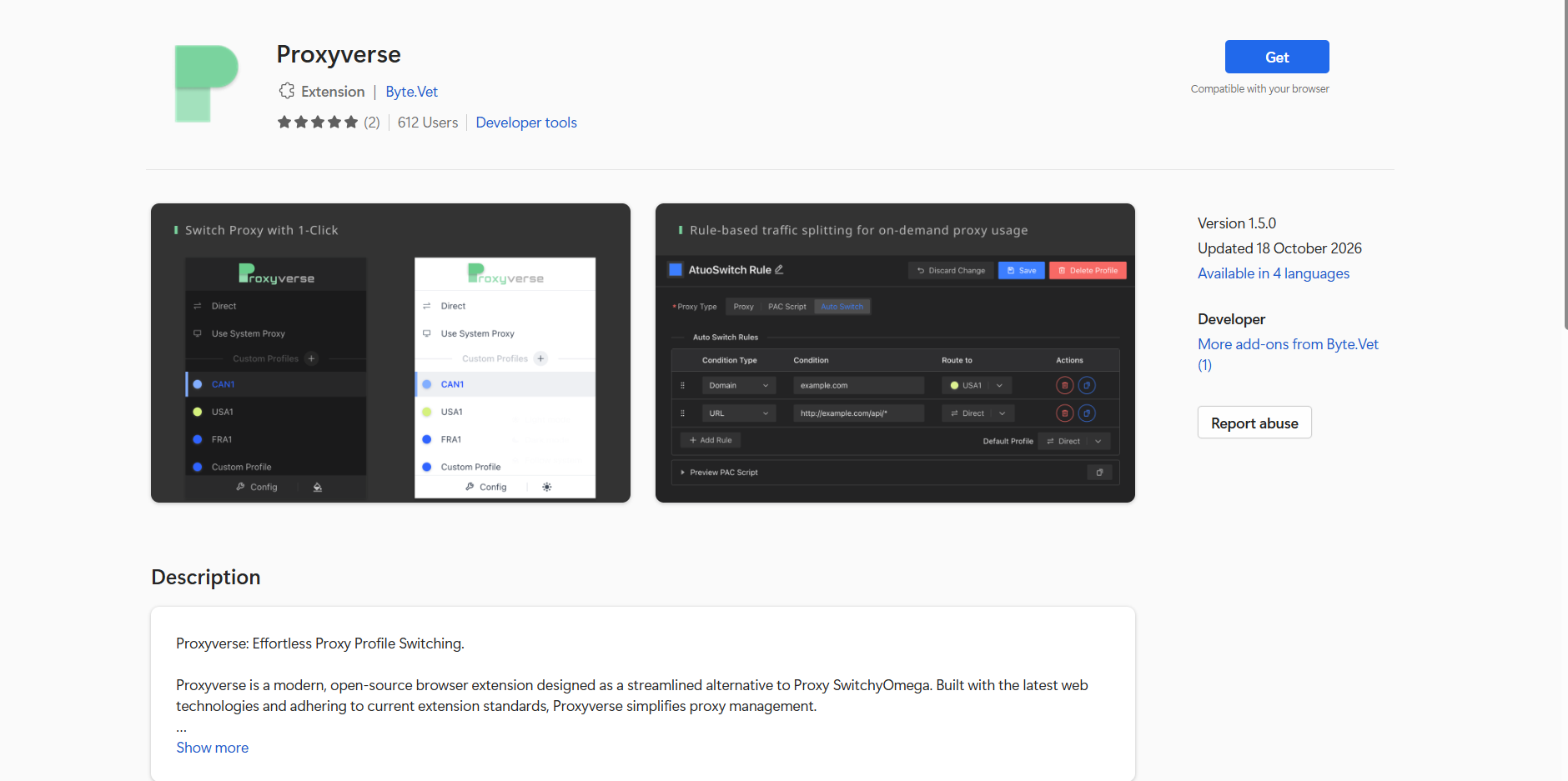Open the 'Rule-based traffic splitting' screenshot
This screenshot has width=1568, height=781.
(895, 353)
